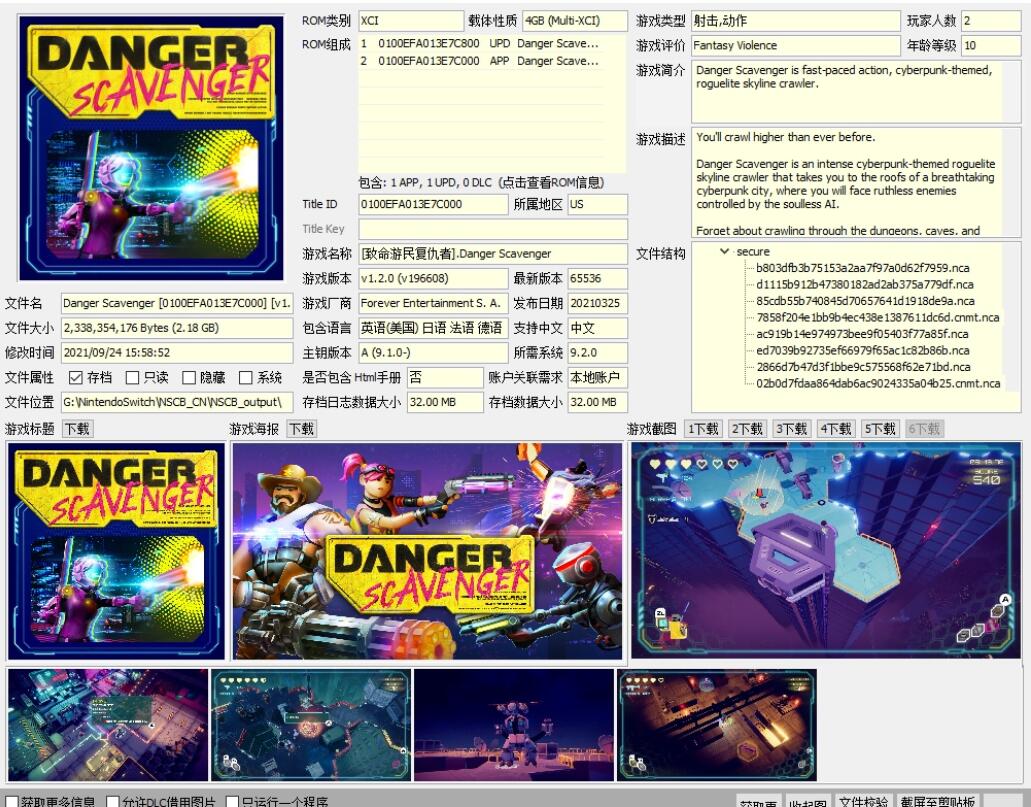Click the 存档日志数据大小 32.00 MB field
The height and width of the screenshot is (807, 1031).
coord(445,402)
